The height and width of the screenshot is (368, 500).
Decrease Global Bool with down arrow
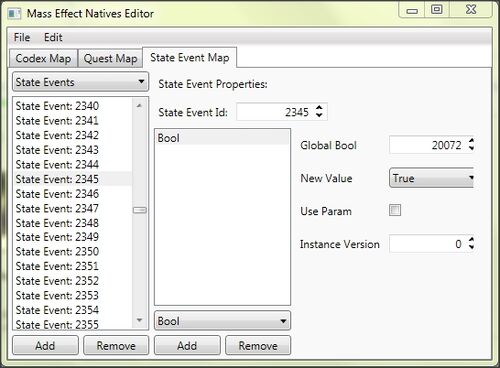(471, 149)
